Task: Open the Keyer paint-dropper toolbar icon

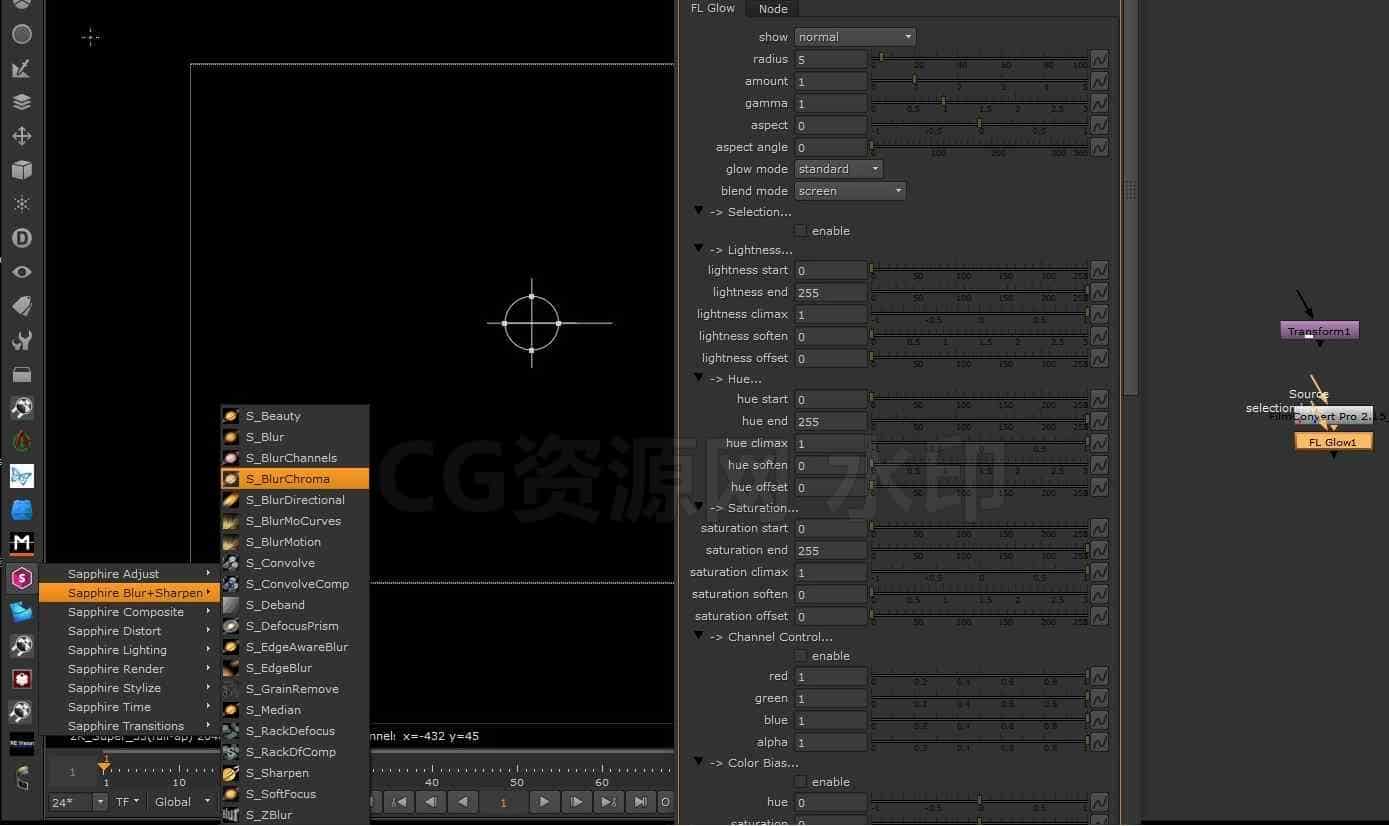Action: coord(22,68)
